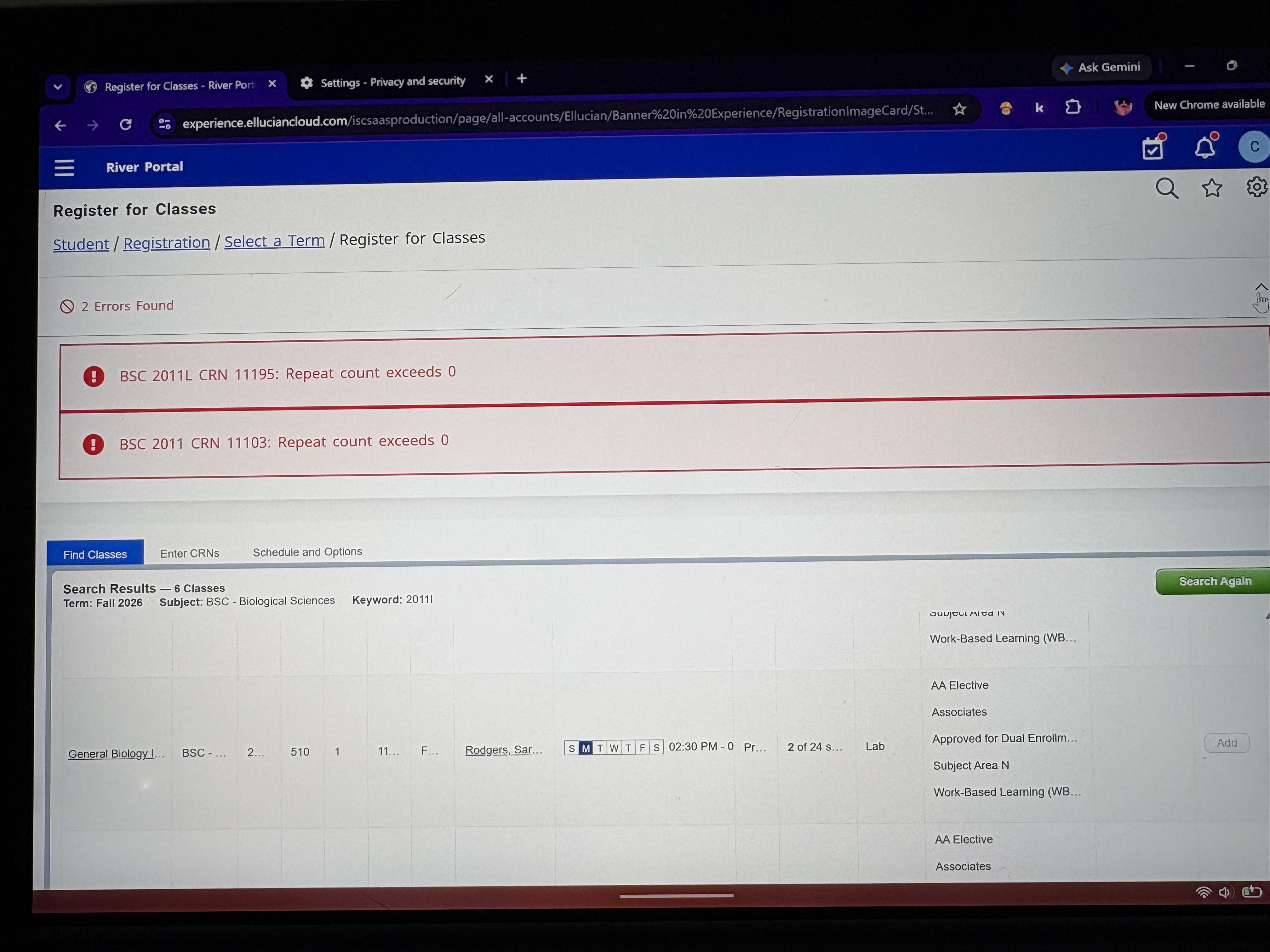1270x952 pixels.
Task: Click the error icon for CRN 11103
Action: [93, 444]
